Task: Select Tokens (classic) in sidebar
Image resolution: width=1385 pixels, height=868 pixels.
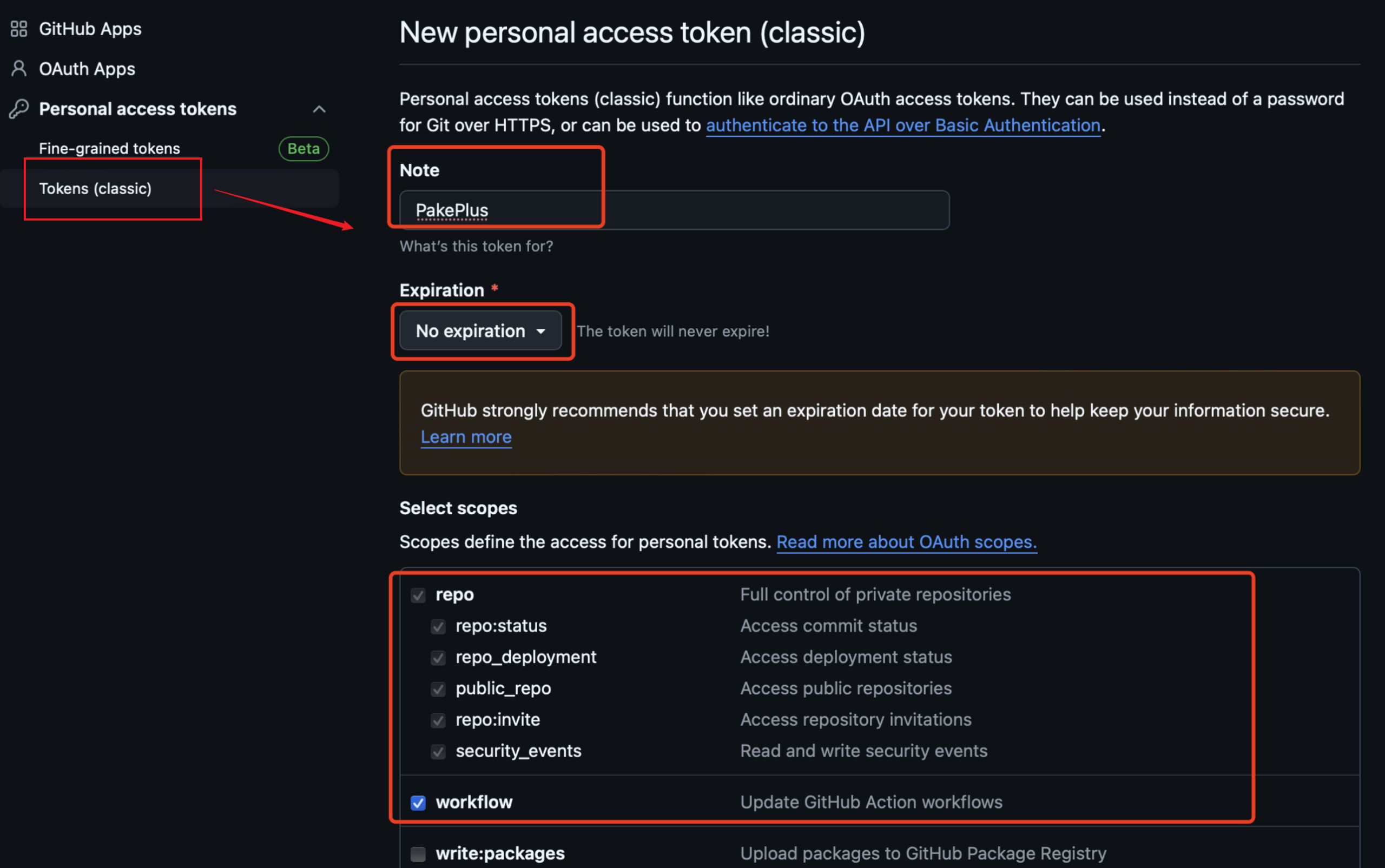Action: coord(95,188)
